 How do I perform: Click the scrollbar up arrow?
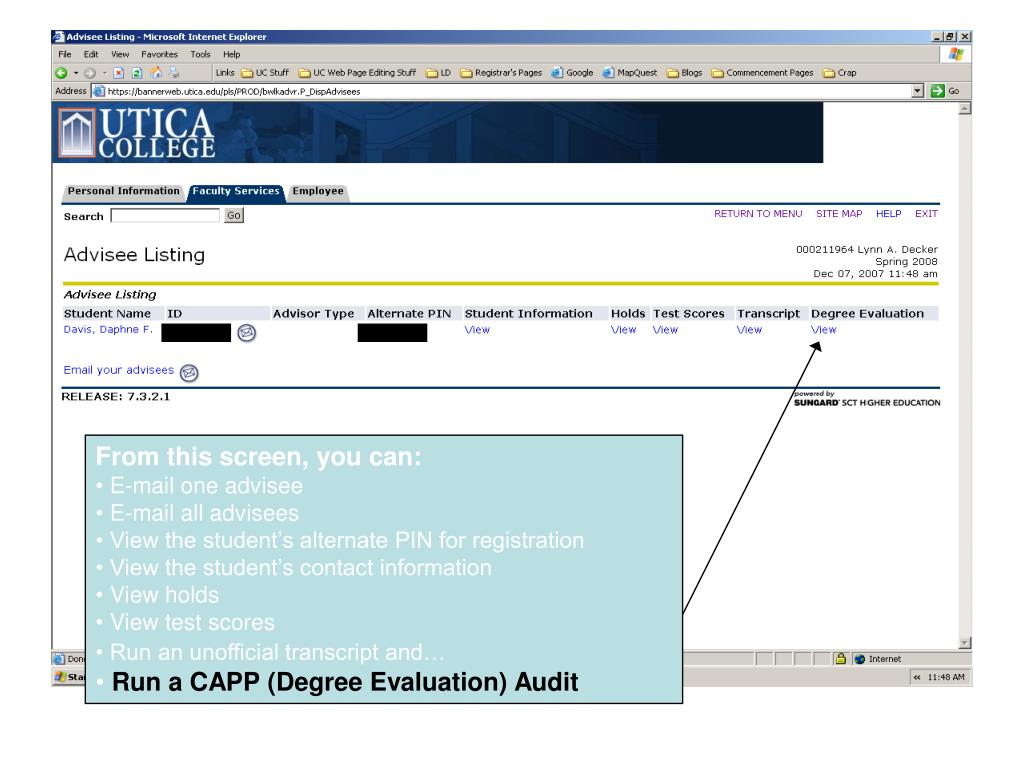point(965,108)
